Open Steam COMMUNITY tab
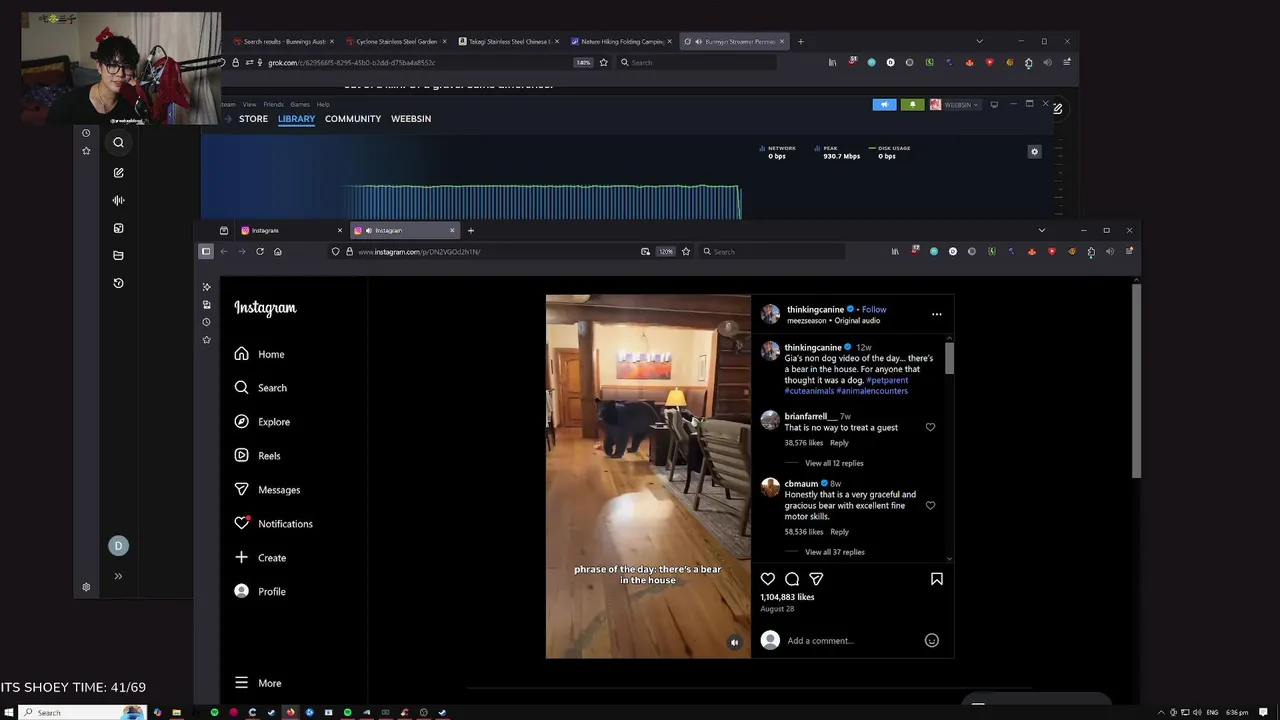This screenshot has height=720, width=1280. point(353,119)
